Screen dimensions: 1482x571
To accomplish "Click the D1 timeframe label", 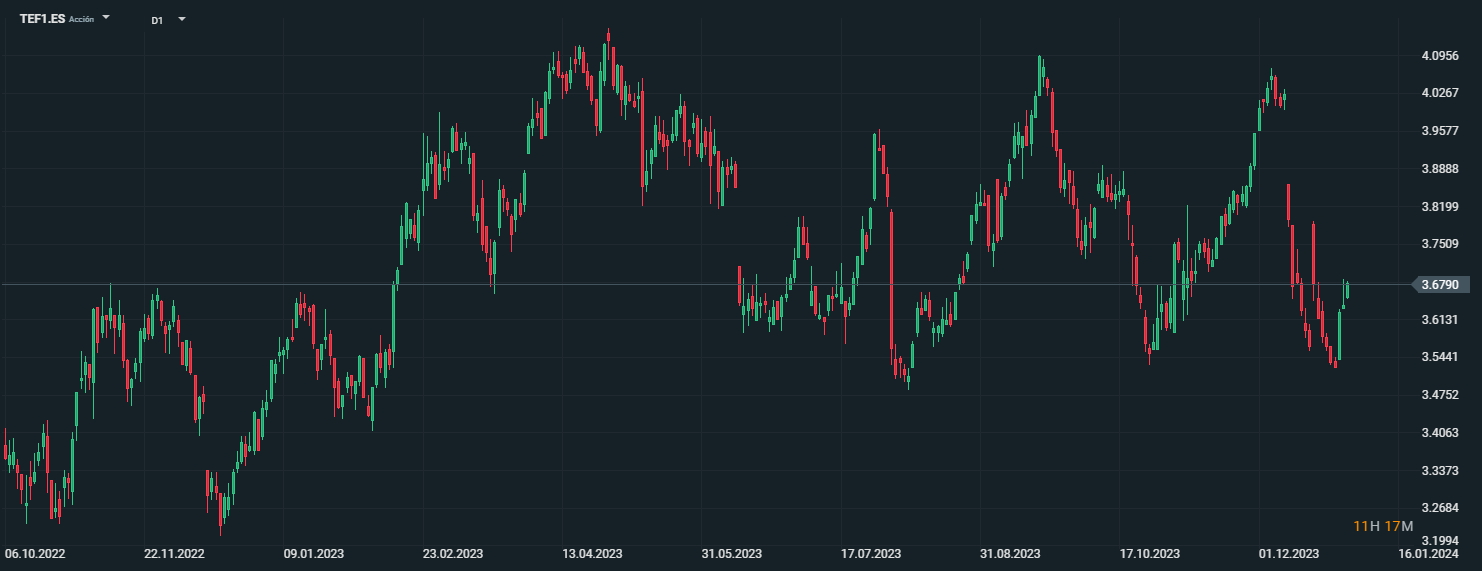I will pos(157,20).
